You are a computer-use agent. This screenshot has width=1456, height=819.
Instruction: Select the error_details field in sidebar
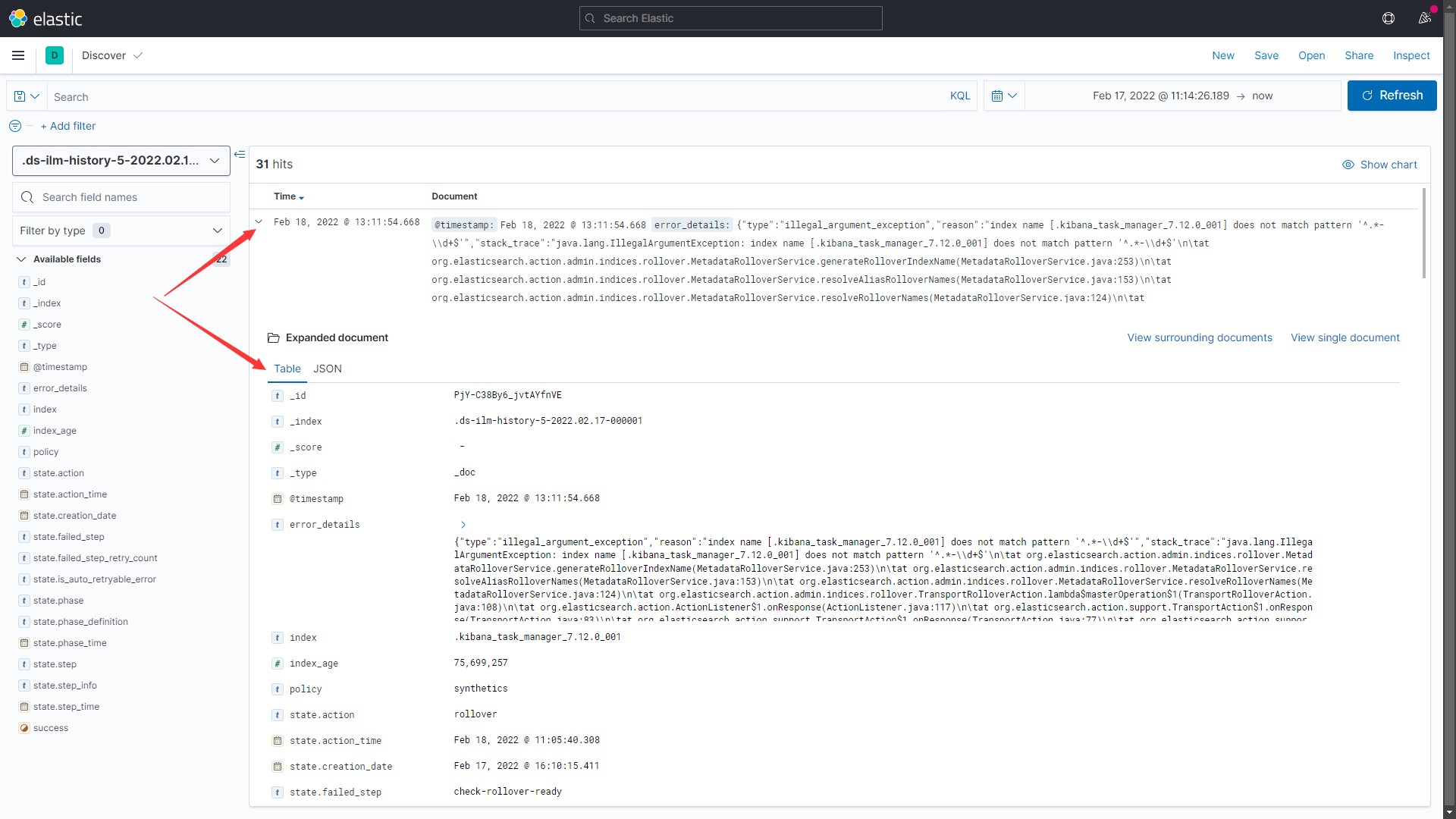click(60, 388)
